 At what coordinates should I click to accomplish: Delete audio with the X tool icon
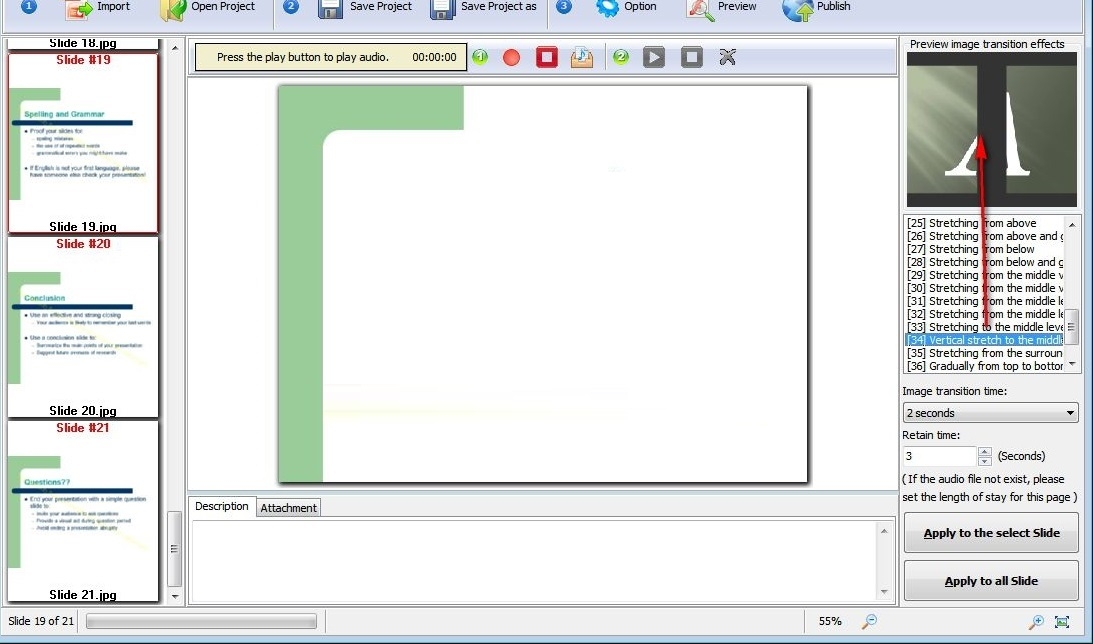727,57
